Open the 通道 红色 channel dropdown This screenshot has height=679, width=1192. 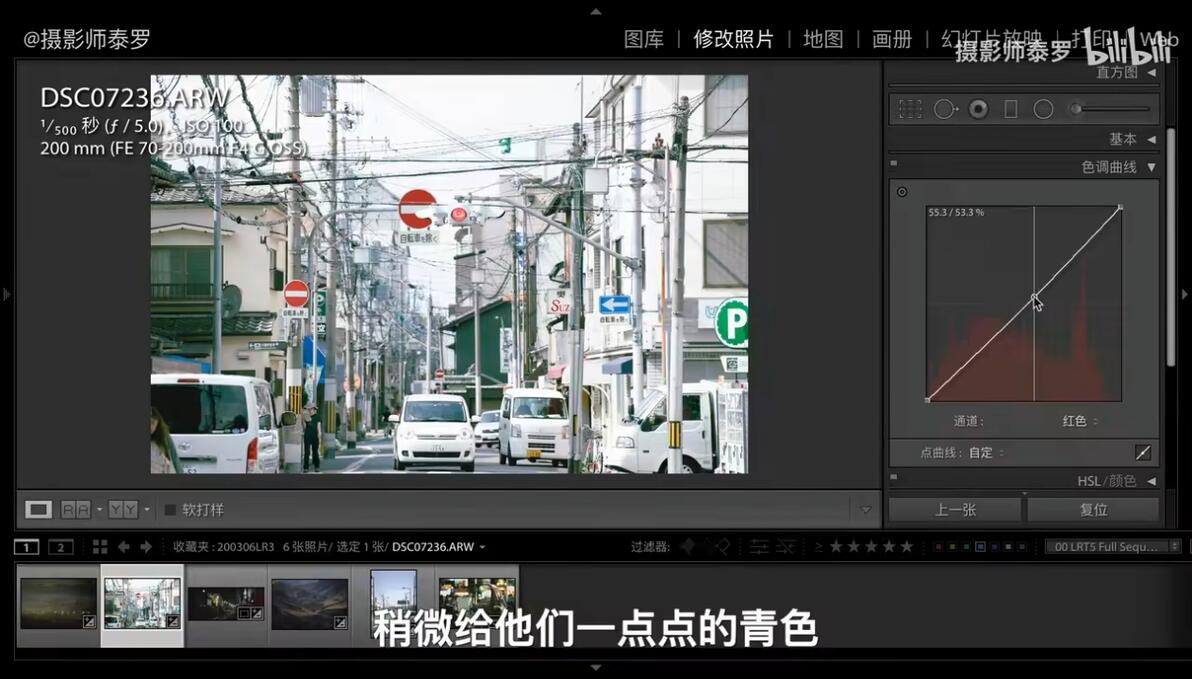point(1079,420)
